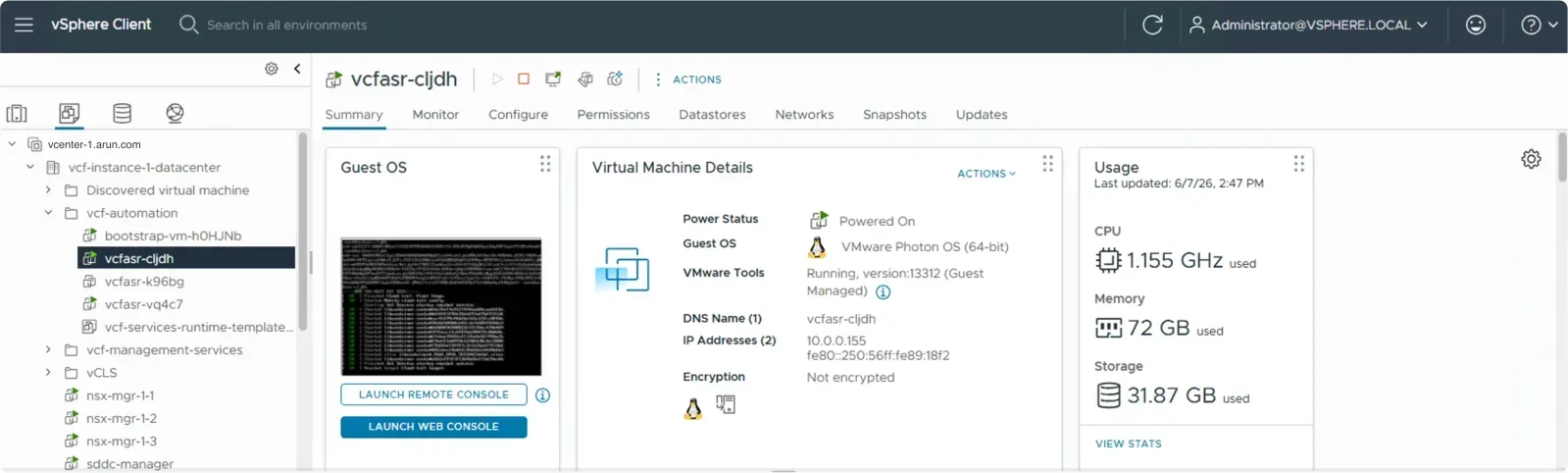Open the help question mark menu

click(1539, 25)
